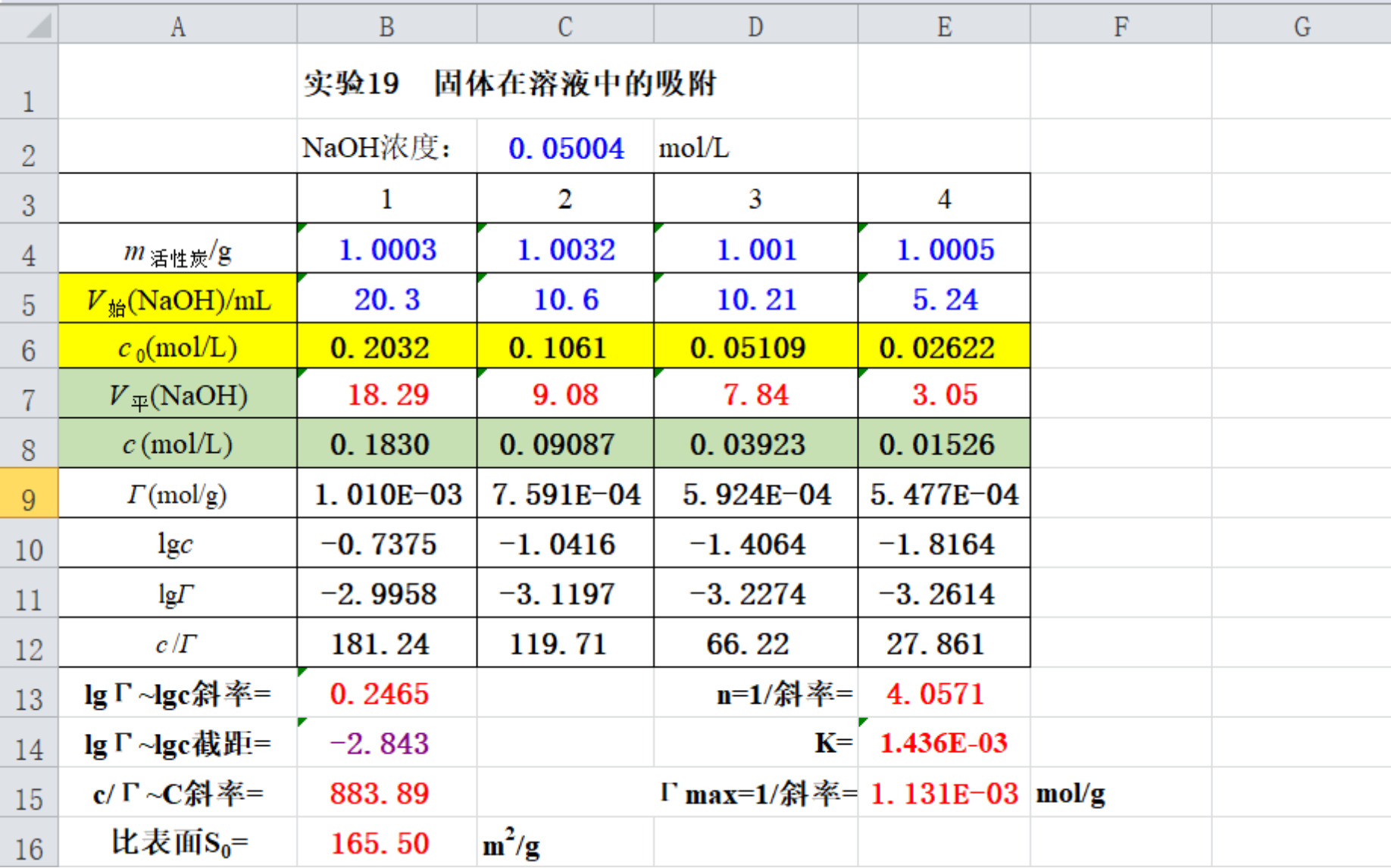Click NaOH concentration cell showing 0.05004
Viewport: 1391px width, 868px height.
(565, 148)
